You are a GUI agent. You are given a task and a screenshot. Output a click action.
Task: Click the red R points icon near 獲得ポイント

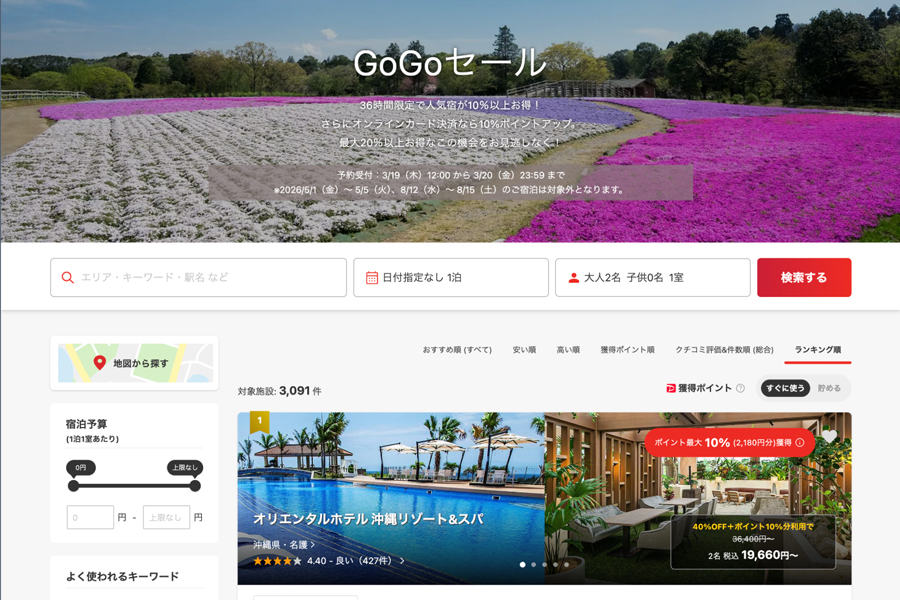click(x=670, y=387)
